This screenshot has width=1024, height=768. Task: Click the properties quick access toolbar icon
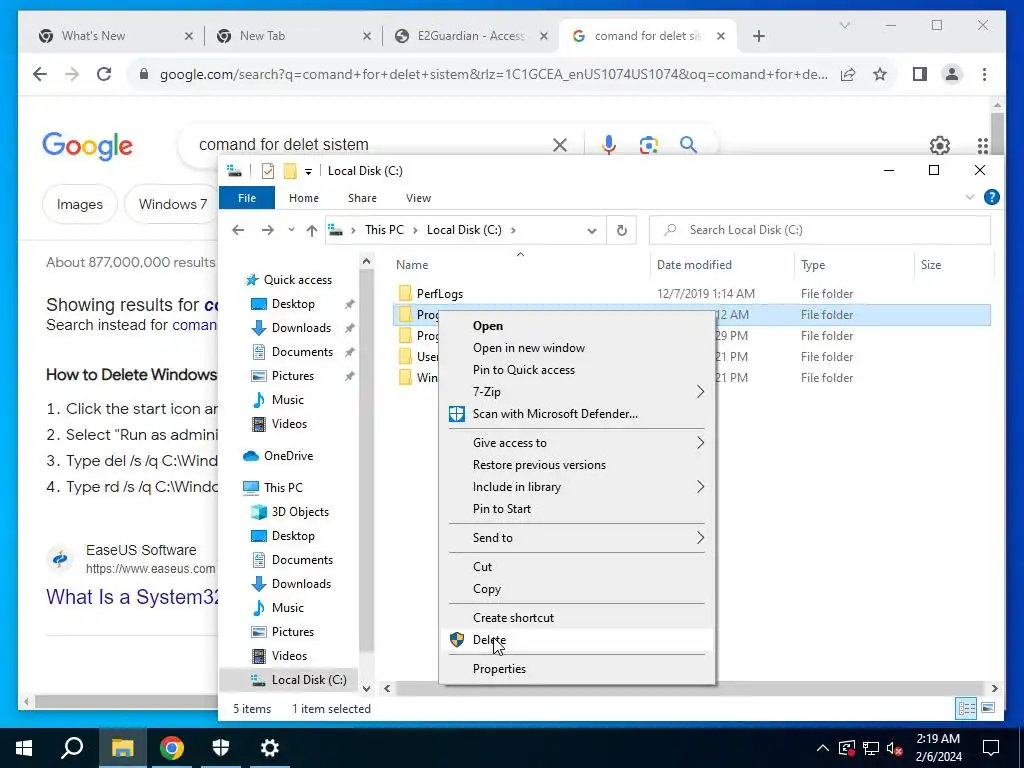(x=268, y=171)
